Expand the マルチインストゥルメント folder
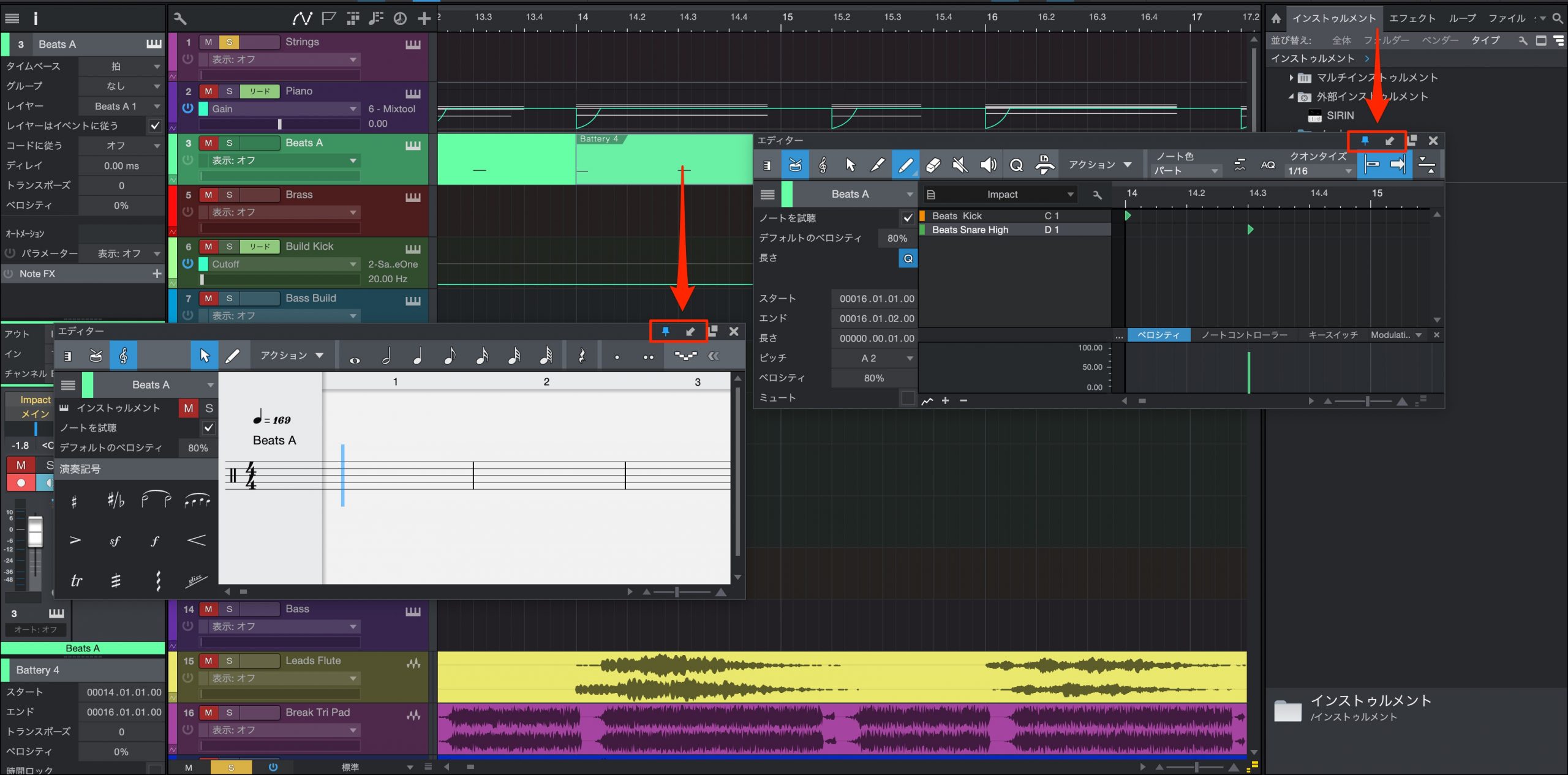This screenshot has width=1568, height=775. coord(1291,78)
